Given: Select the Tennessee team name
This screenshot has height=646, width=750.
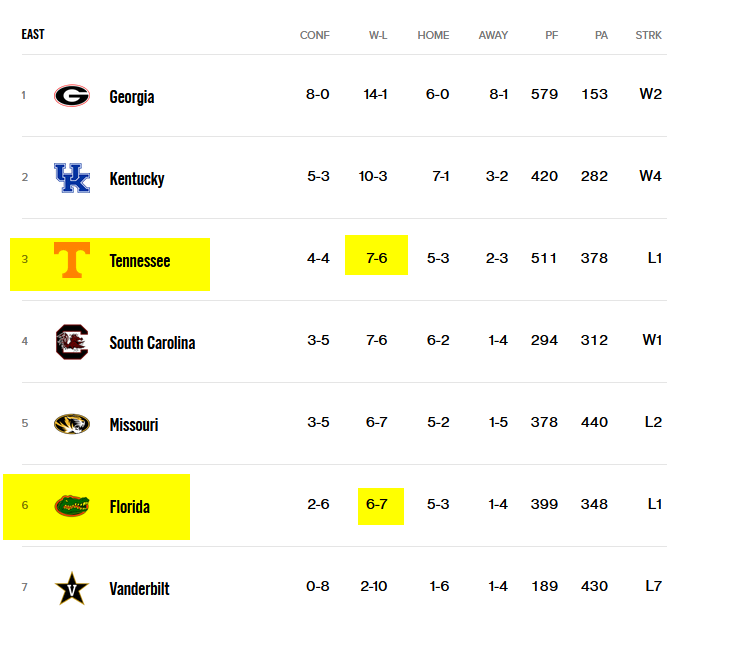Looking at the screenshot, I should coord(140,261).
